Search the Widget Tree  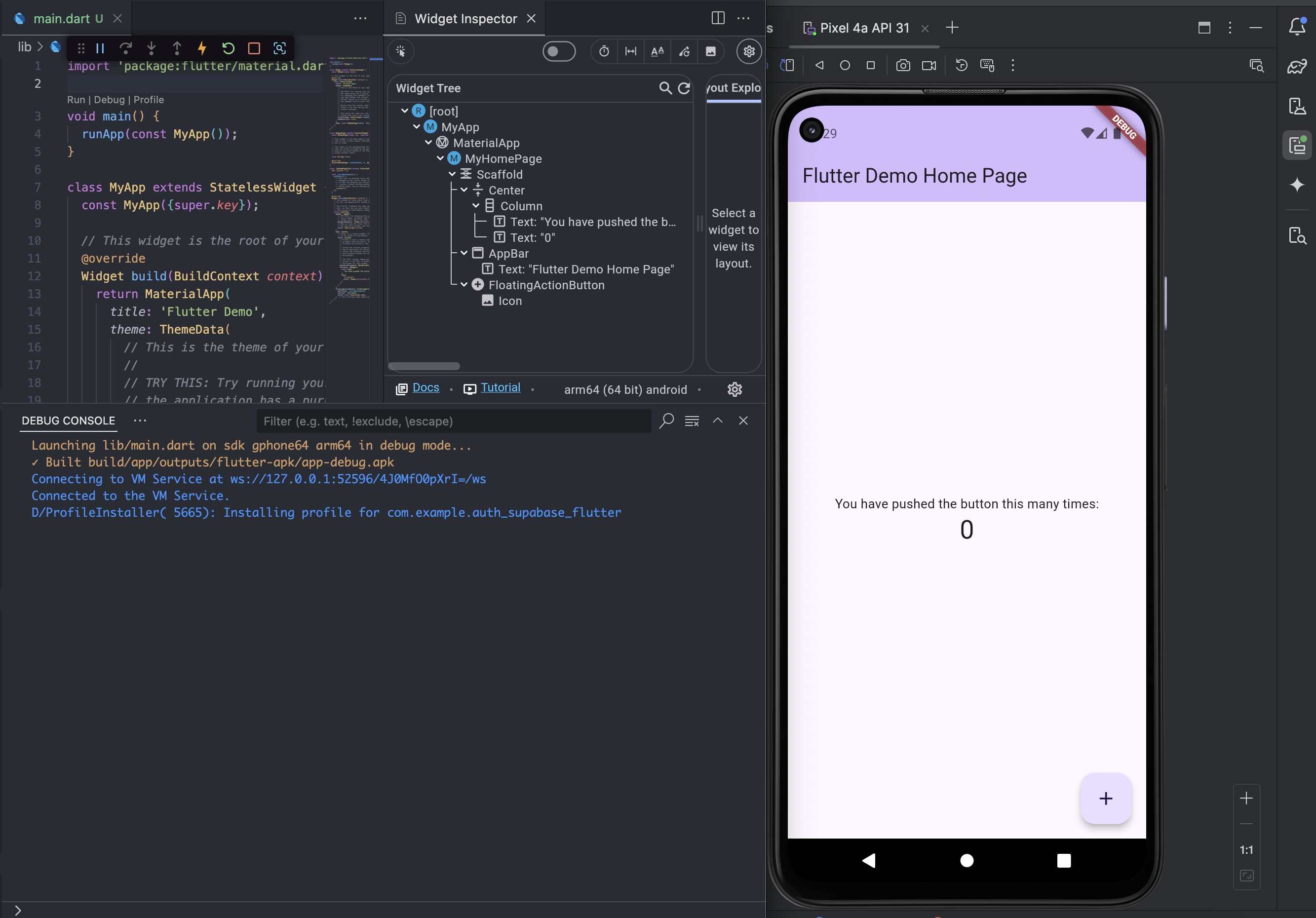665,88
